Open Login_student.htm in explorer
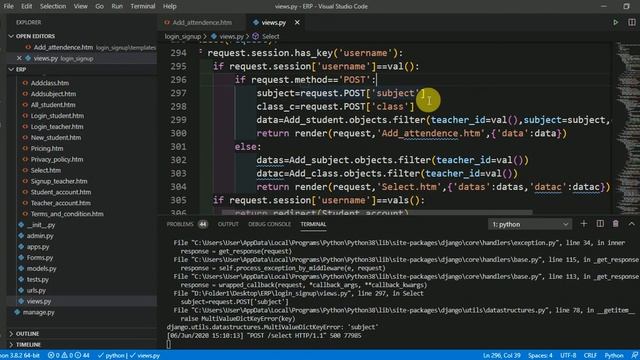Viewport: 640px width, 360px height. (x=57, y=116)
